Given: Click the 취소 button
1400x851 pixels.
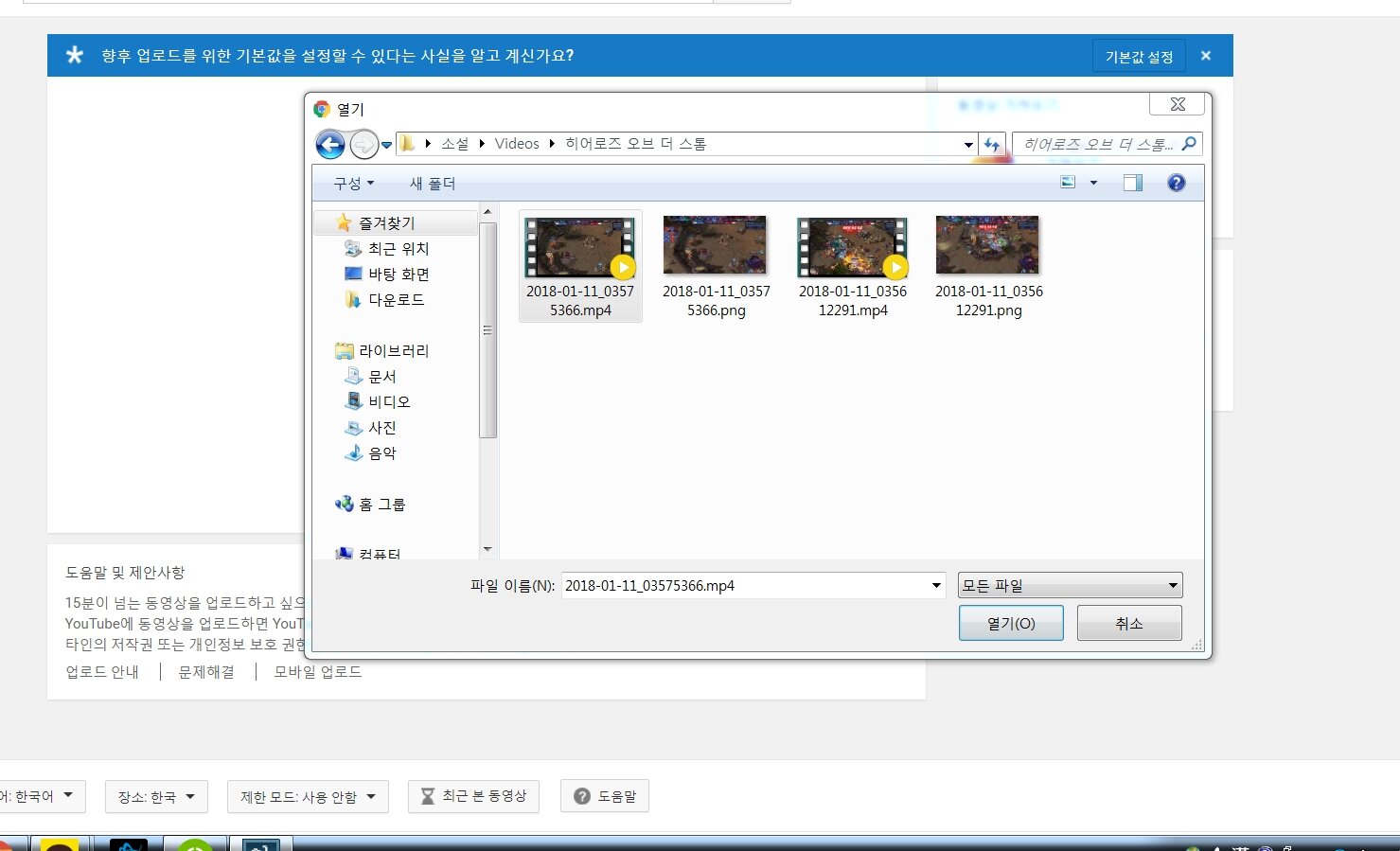Looking at the screenshot, I should 1129,623.
